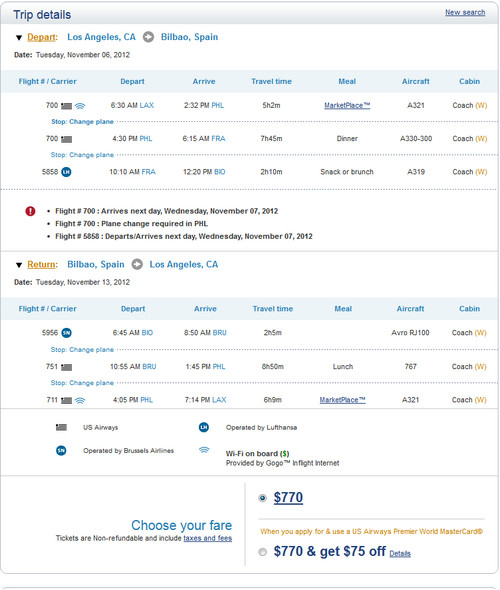The height and width of the screenshot is (590, 500).
Task: Click the $770 fare price link
Action: click(288, 497)
